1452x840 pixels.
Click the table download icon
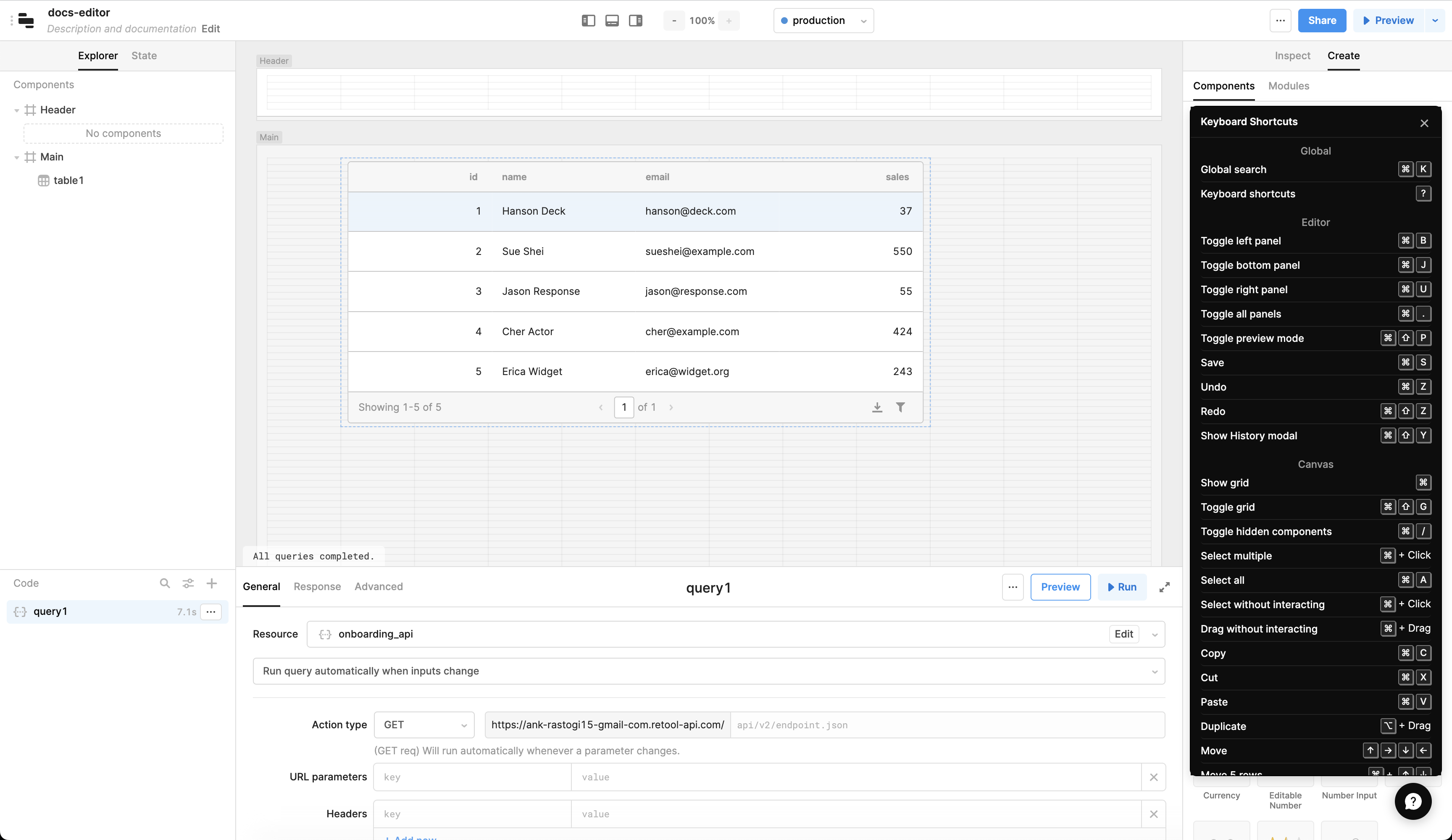pyautogui.click(x=877, y=407)
